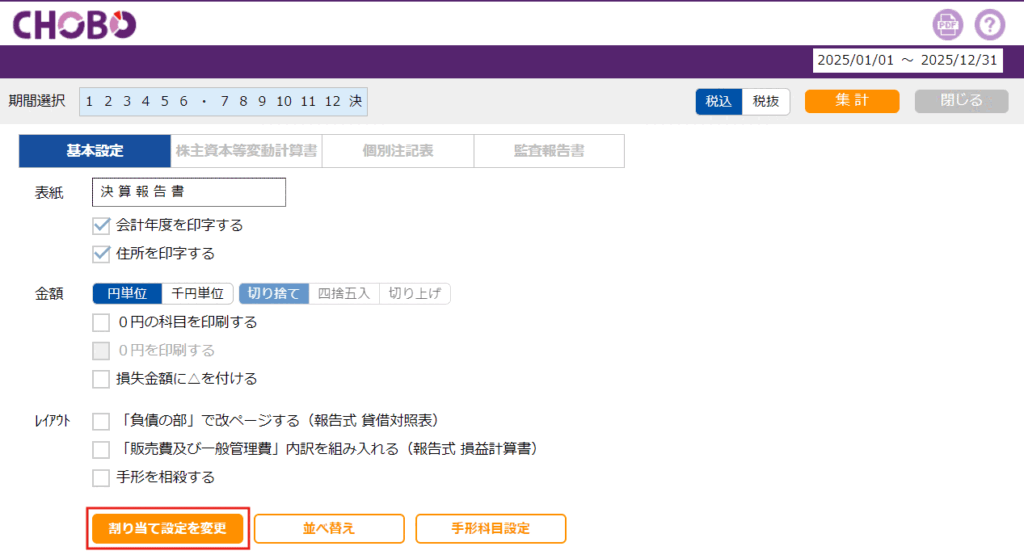Select 千円単位 amount unit
Screen dimensions: 1024x559
click(197, 293)
